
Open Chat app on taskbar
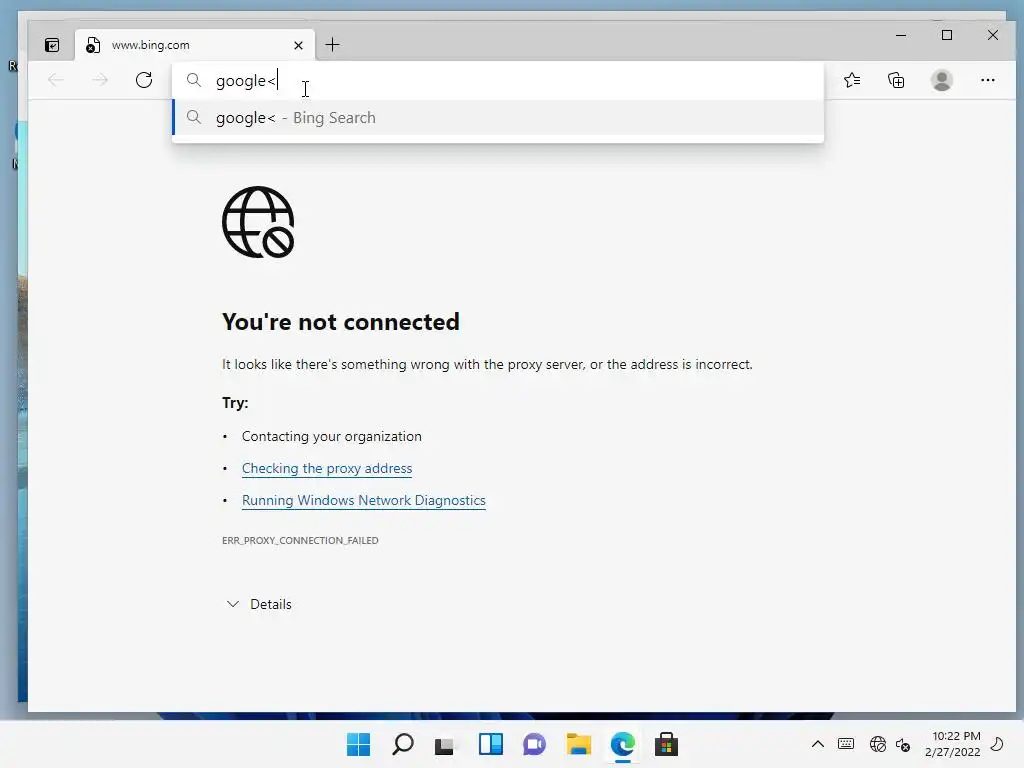coord(534,744)
